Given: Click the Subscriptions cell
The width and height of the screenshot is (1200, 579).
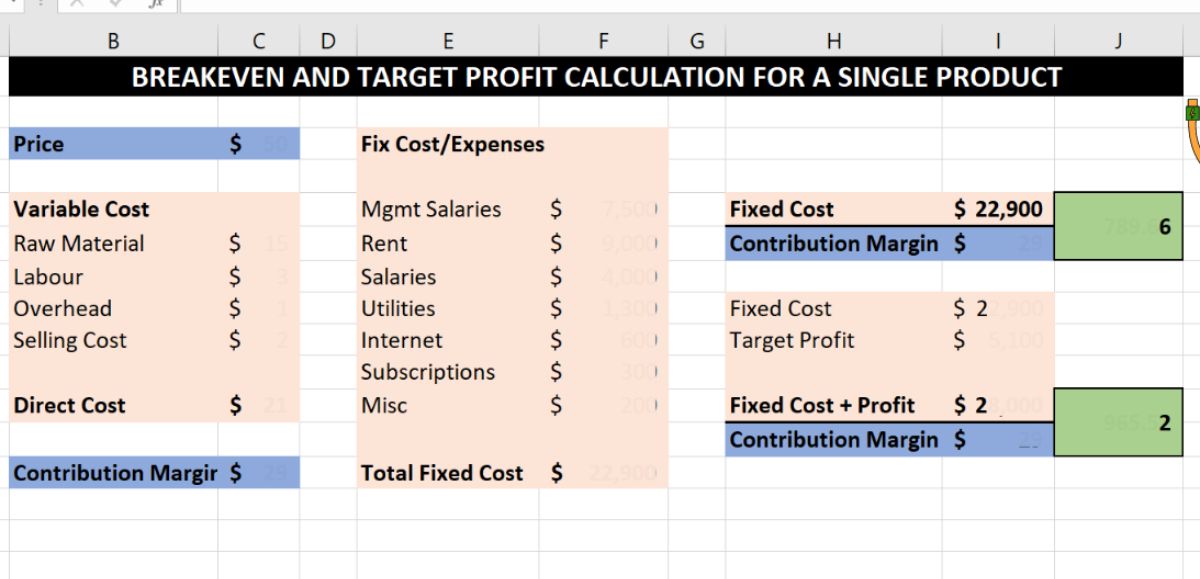Looking at the screenshot, I should coord(447,372).
